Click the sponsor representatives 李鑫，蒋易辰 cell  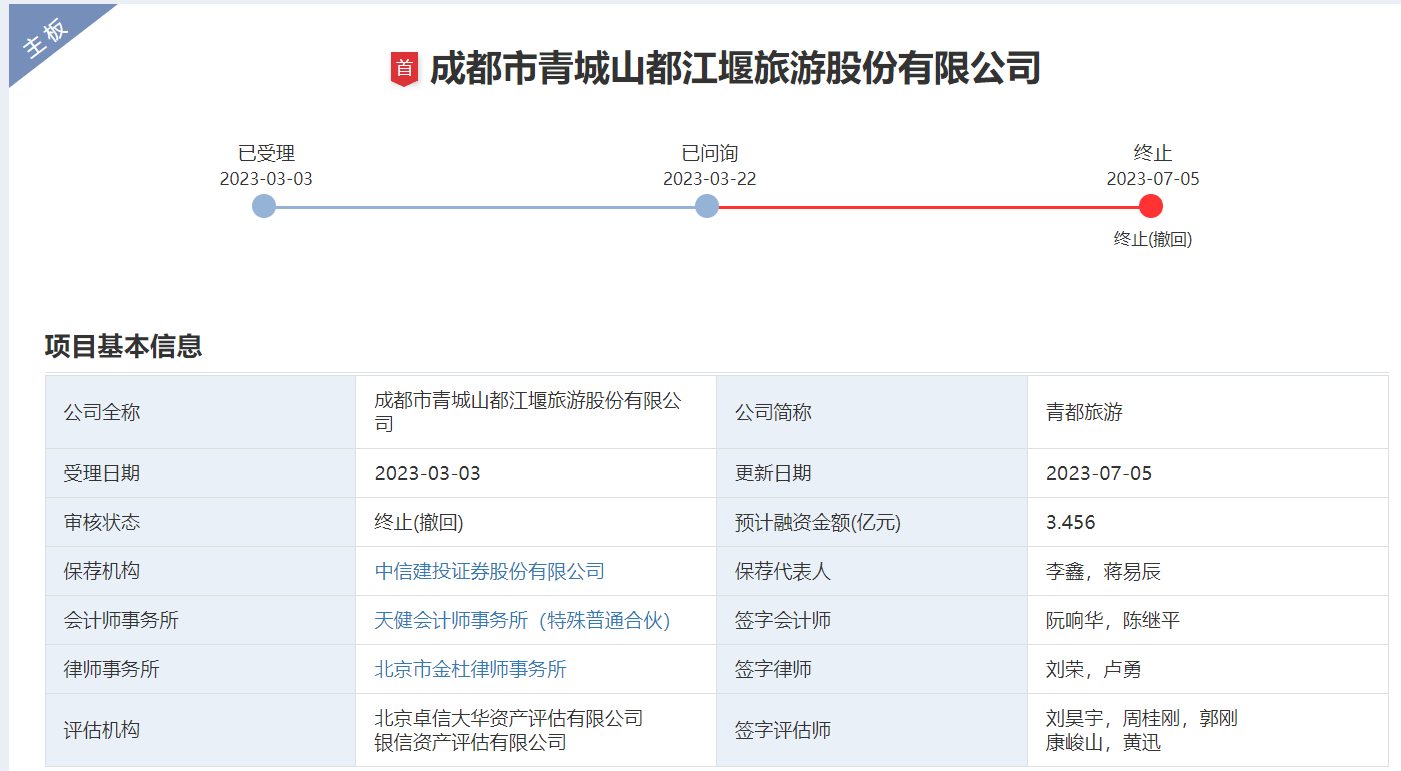tap(1103, 572)
